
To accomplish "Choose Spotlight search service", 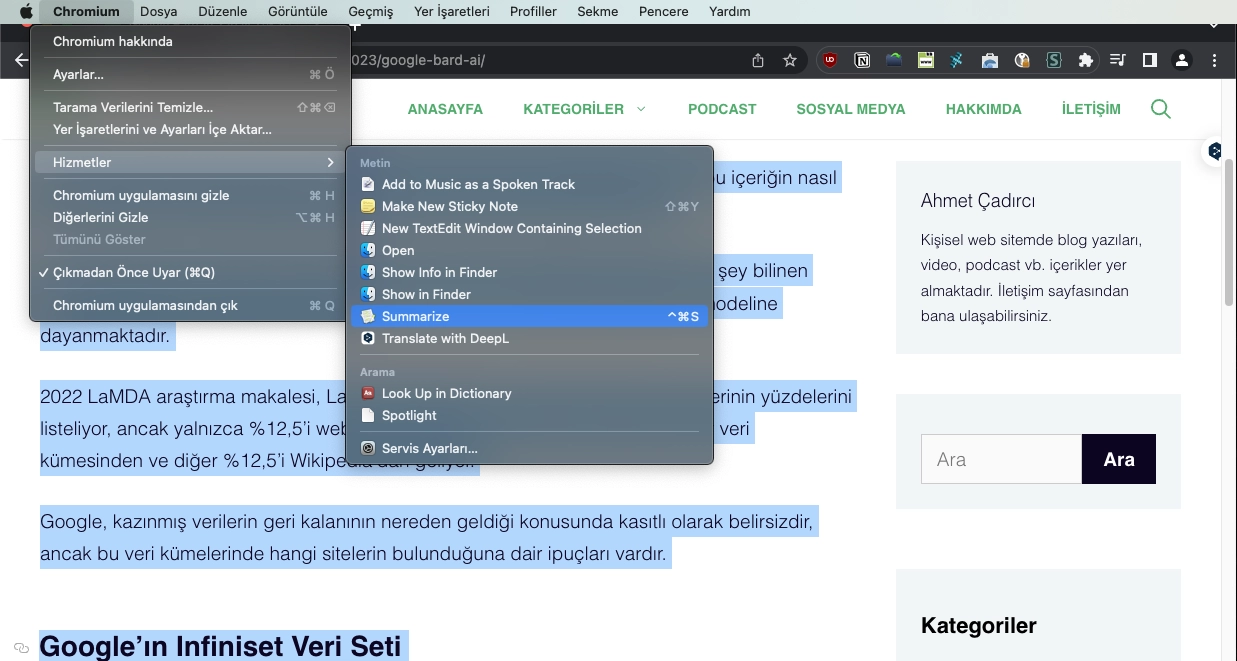I will click(x=531, y=415).
